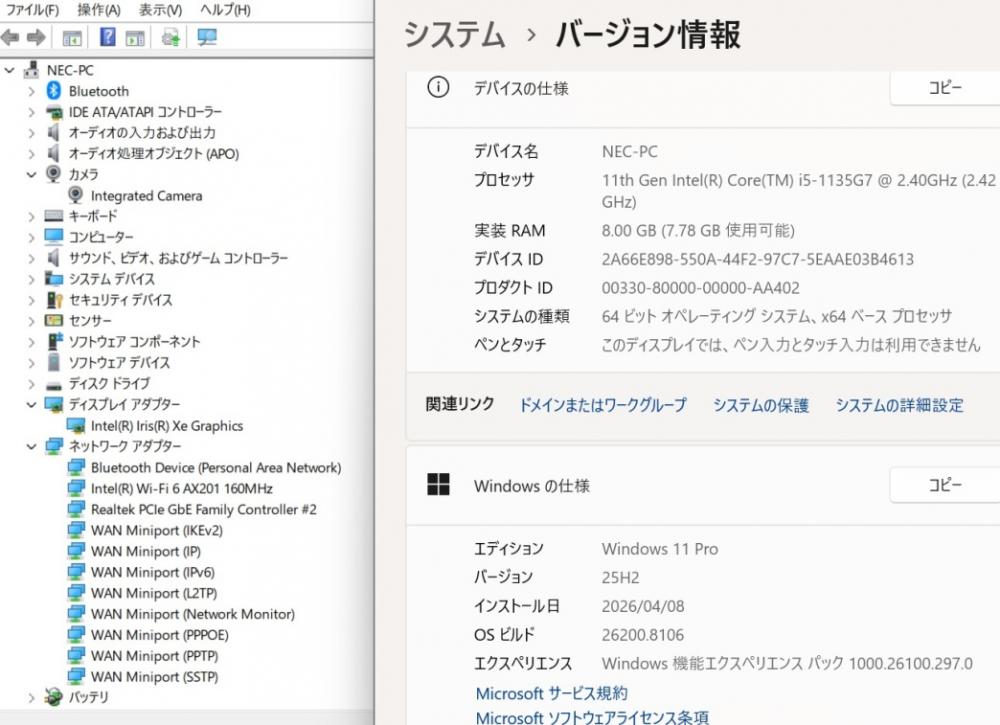Click the Bluetooth category icon
Screen dimensions: 1000x725
click(x=54, y=91)
